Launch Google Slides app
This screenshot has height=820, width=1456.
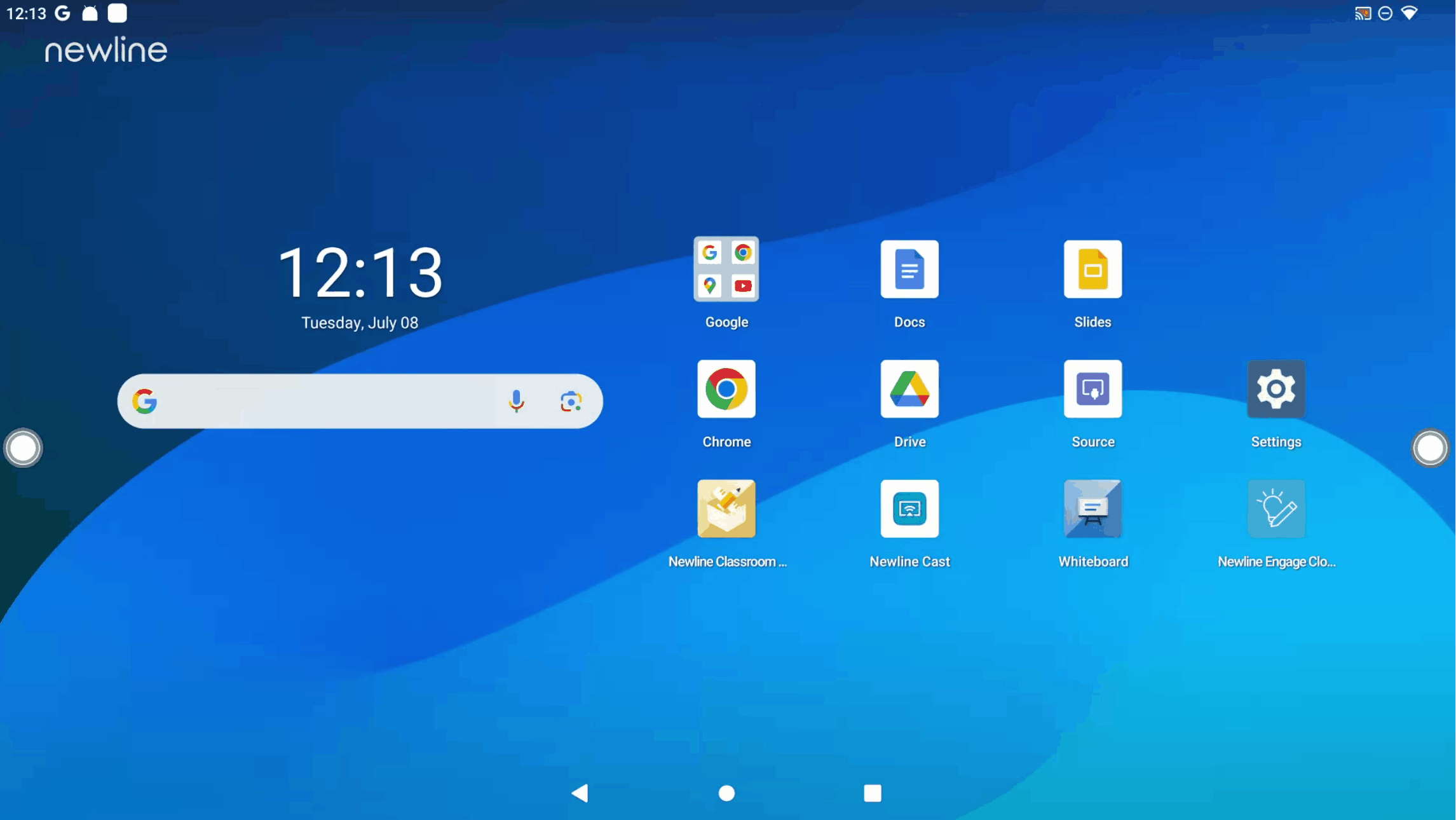(x=1092, y=270)
